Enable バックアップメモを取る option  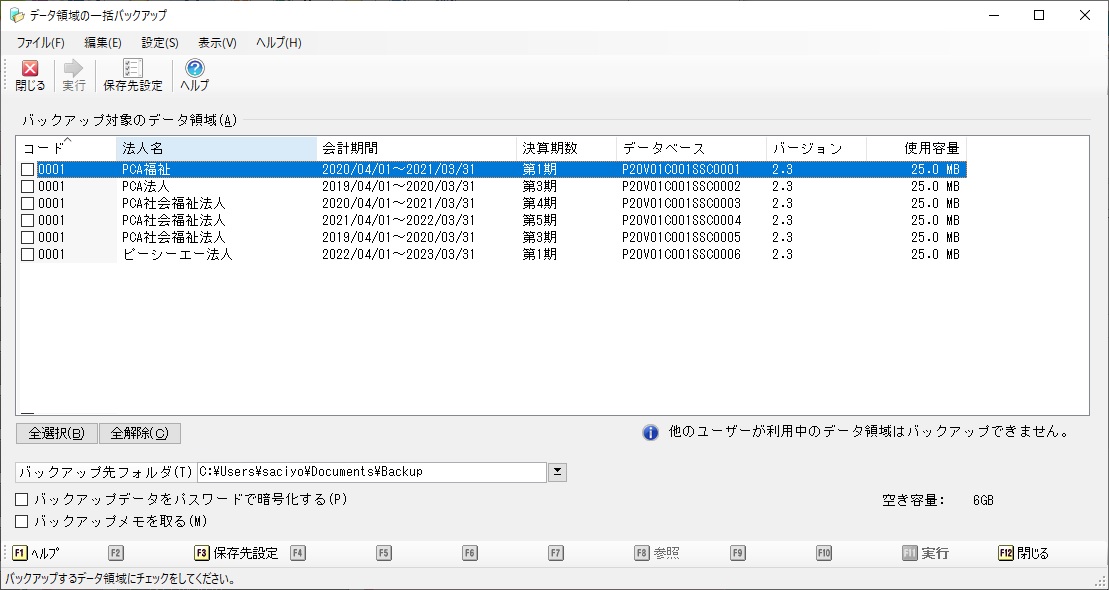[22, 521]
